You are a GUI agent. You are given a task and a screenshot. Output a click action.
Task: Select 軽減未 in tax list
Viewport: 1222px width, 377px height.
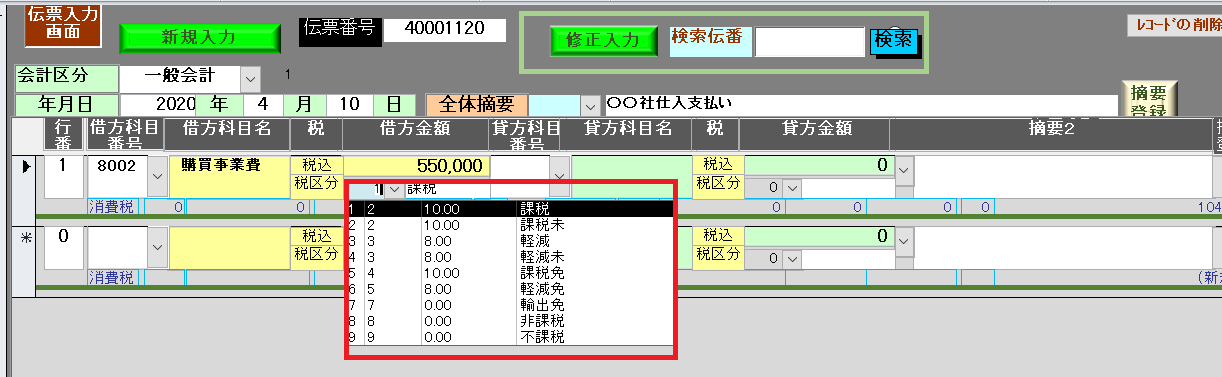pyautogui.click(x=511, y=257)
